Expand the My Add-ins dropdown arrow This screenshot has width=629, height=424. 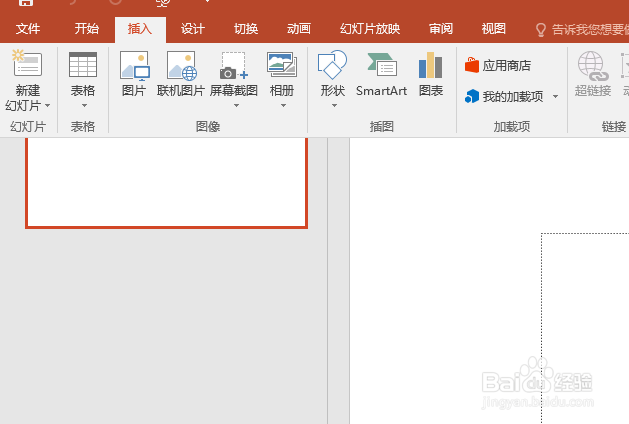click(556, 96)
